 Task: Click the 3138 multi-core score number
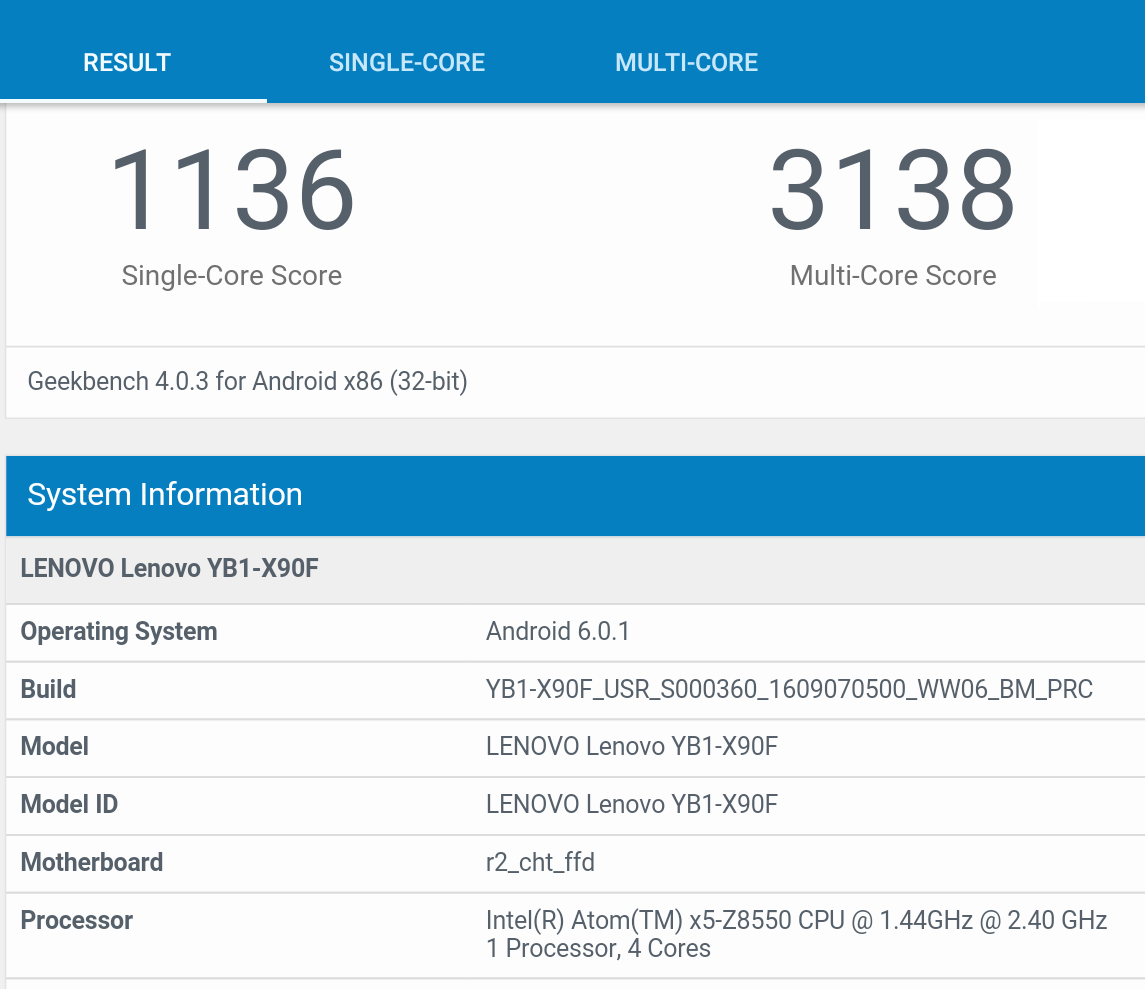(892, 190)
